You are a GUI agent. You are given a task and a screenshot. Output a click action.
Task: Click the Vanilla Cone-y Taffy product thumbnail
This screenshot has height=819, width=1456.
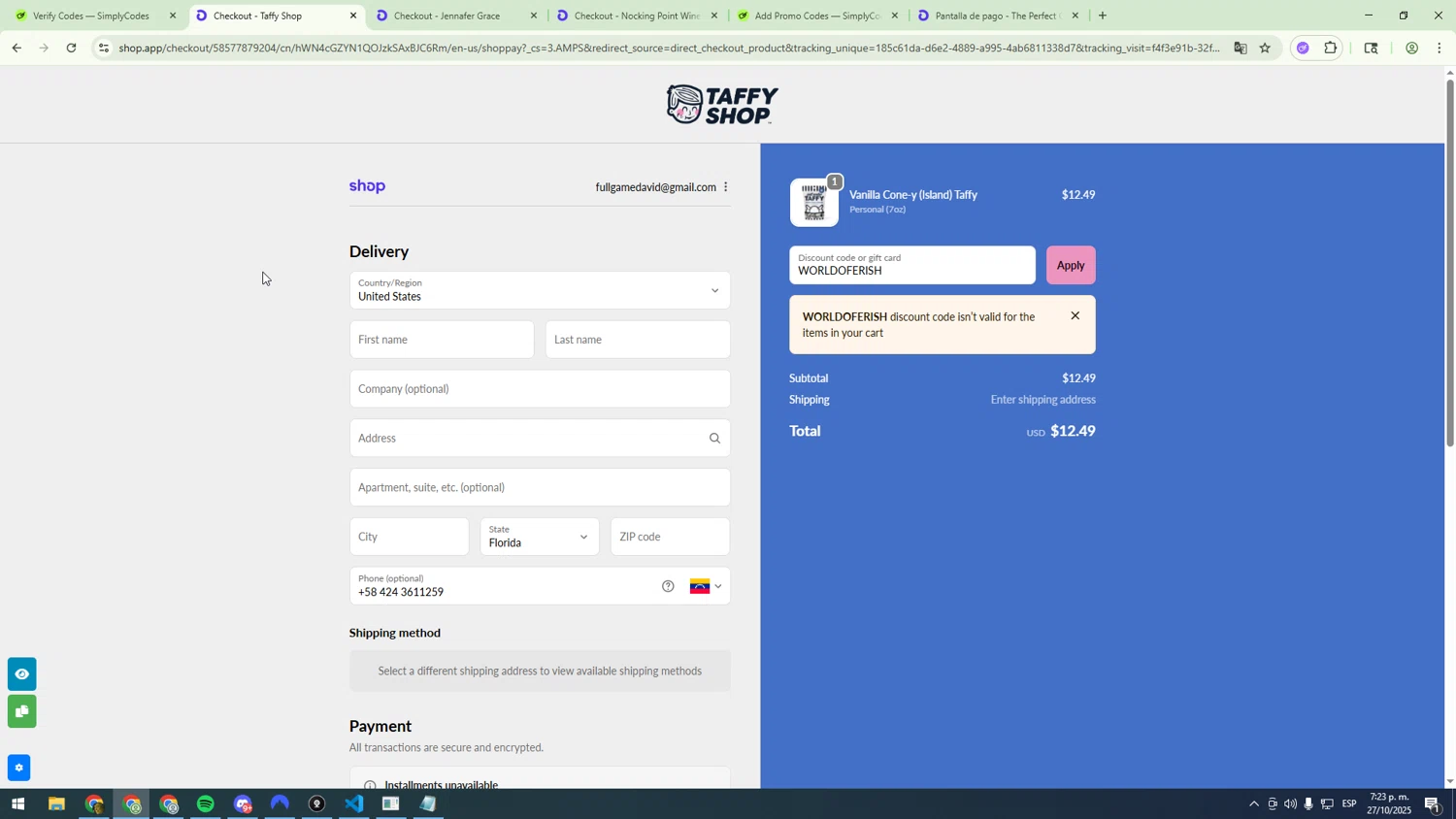814,203
